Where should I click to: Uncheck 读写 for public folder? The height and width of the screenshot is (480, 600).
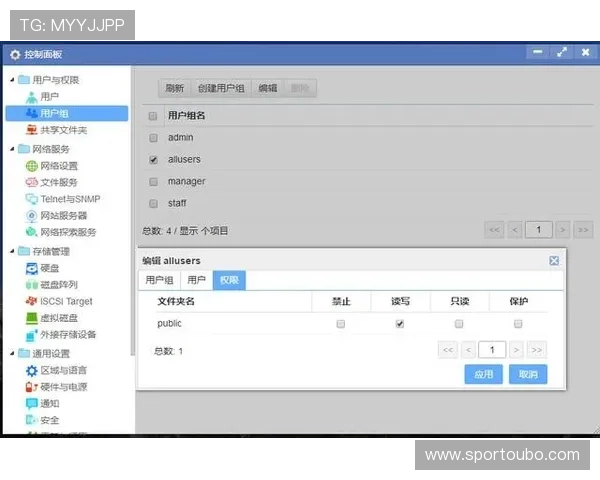(x=400, y=324)
